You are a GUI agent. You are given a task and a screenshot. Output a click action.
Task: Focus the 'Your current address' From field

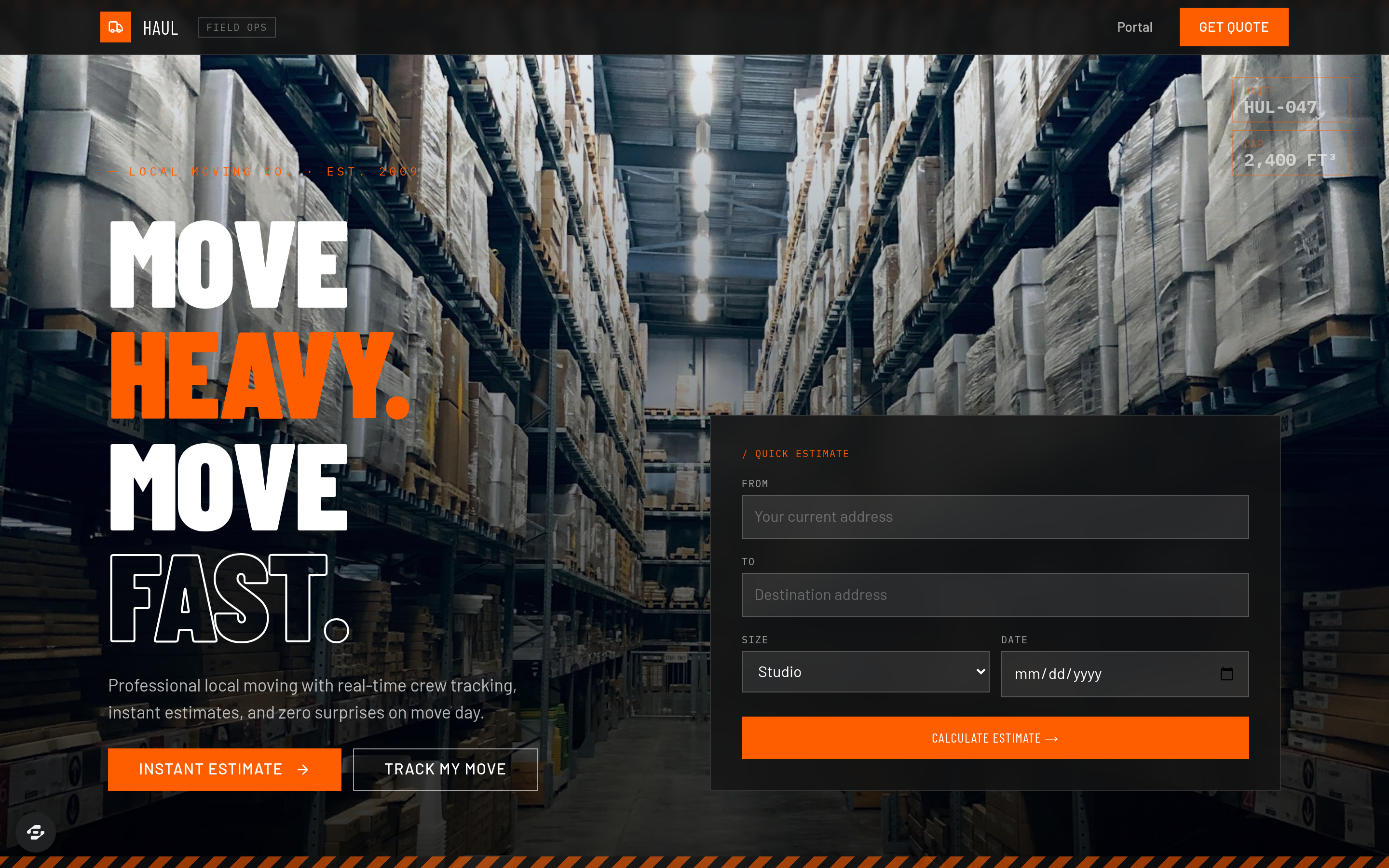click(994, 516)
